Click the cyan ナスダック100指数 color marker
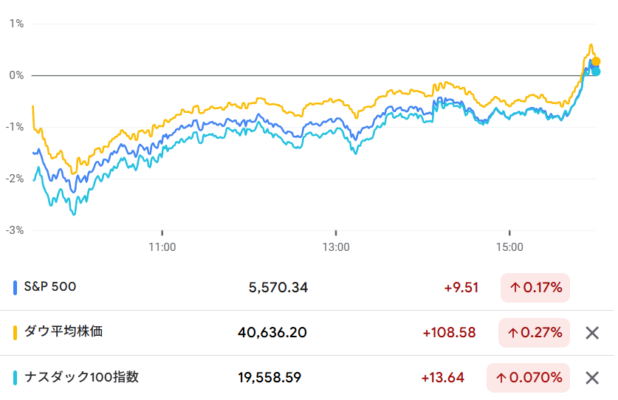The height and width of the screenshot is (400, 618). pos(15,378)
